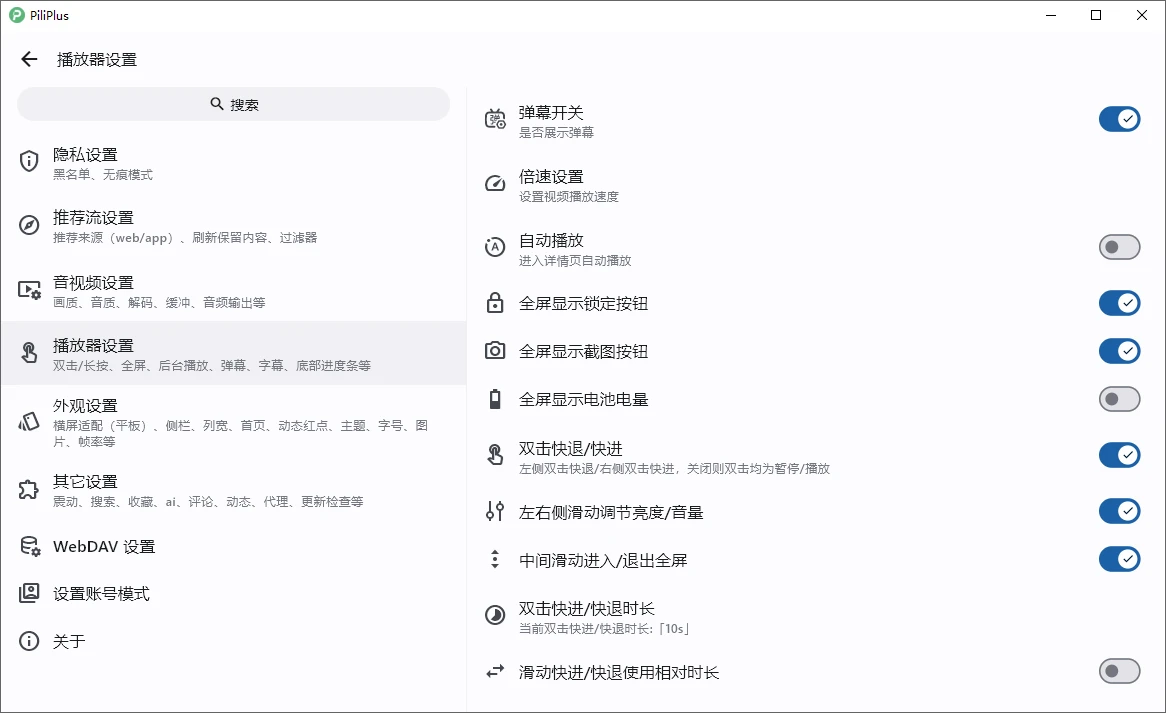The height and width of the screenshot is (713, 1166).
Task: Click the 关于 info icon
Action: tap(28, 641)
